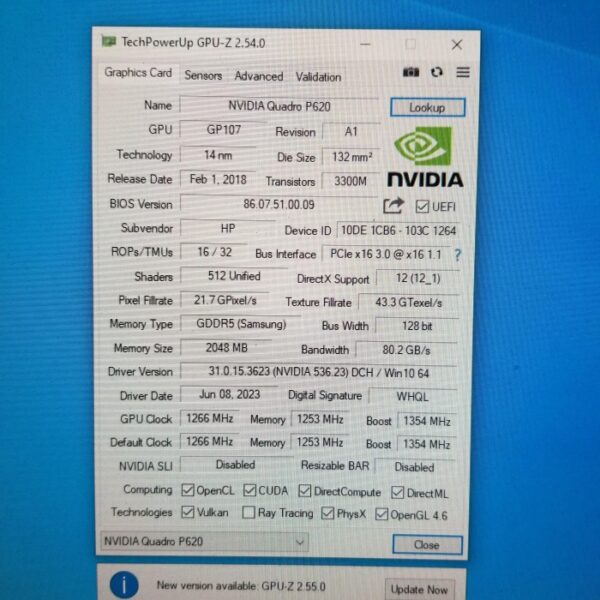Screen dimensions: 600x600
Task: Click the Default Clock Memory value 1253 MHz
Action: tap(320, 442)
